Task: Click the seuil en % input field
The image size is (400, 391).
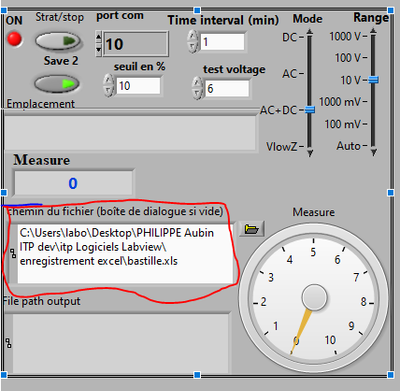Action: click(x=138, y=86)
